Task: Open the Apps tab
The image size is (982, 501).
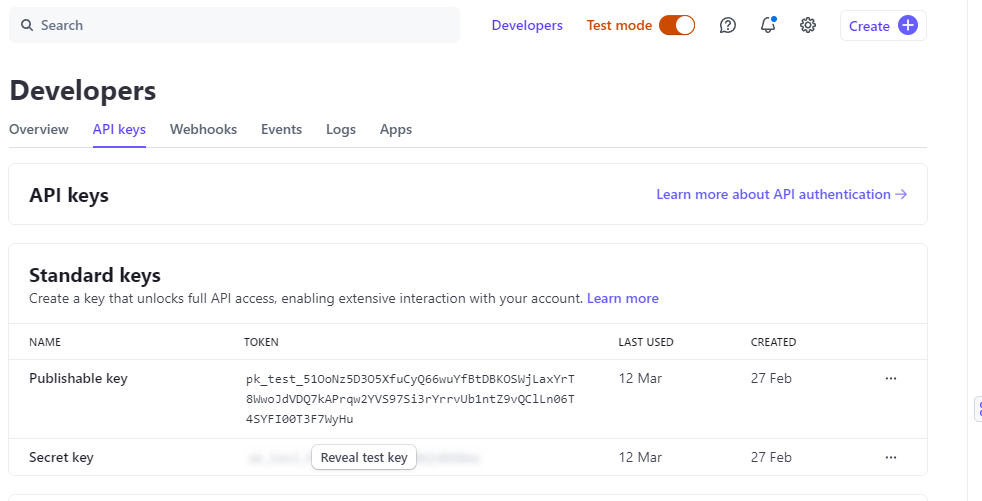Action: coord(396,129)
